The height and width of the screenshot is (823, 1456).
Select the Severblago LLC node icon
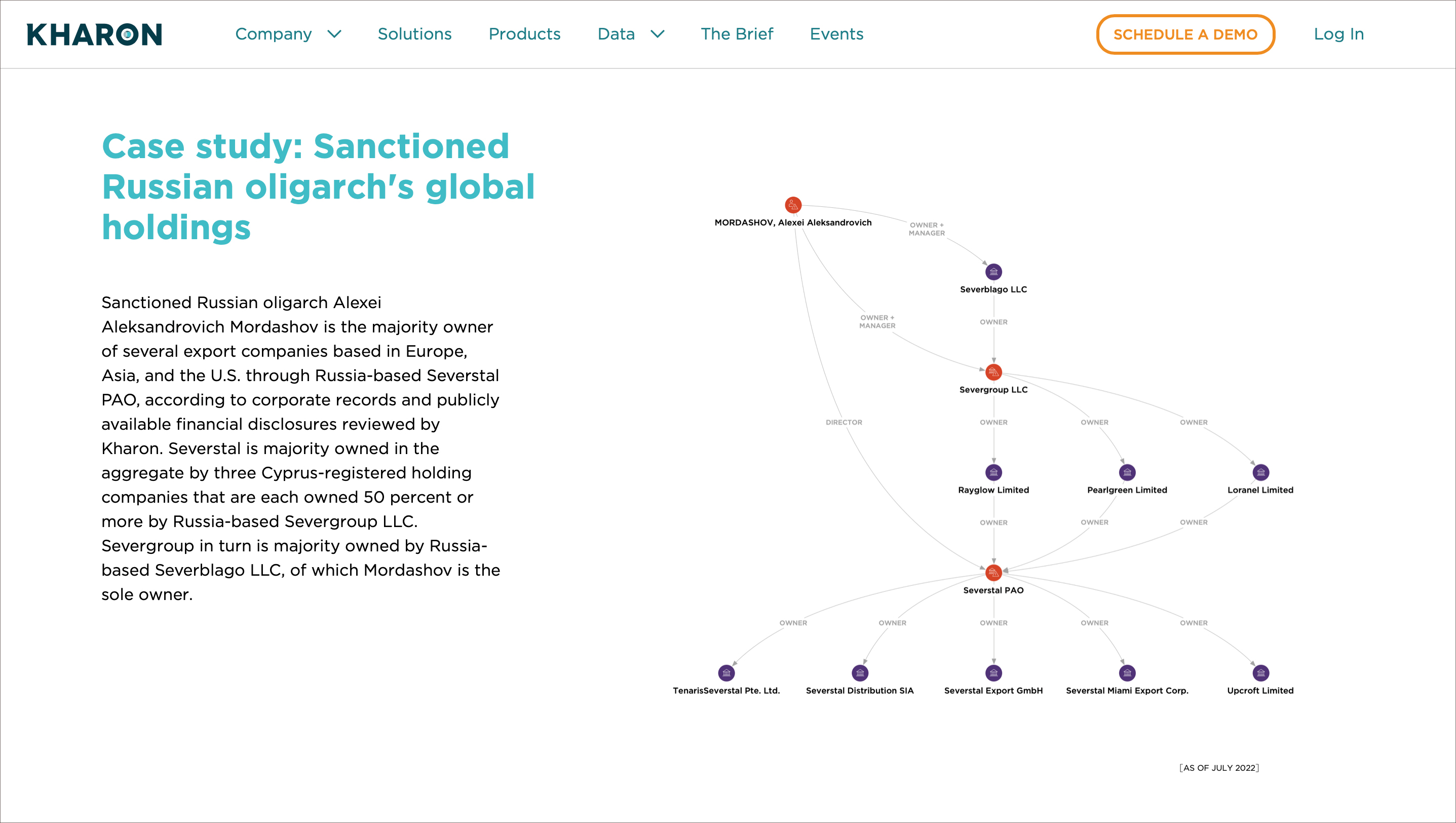coord(993,272)
